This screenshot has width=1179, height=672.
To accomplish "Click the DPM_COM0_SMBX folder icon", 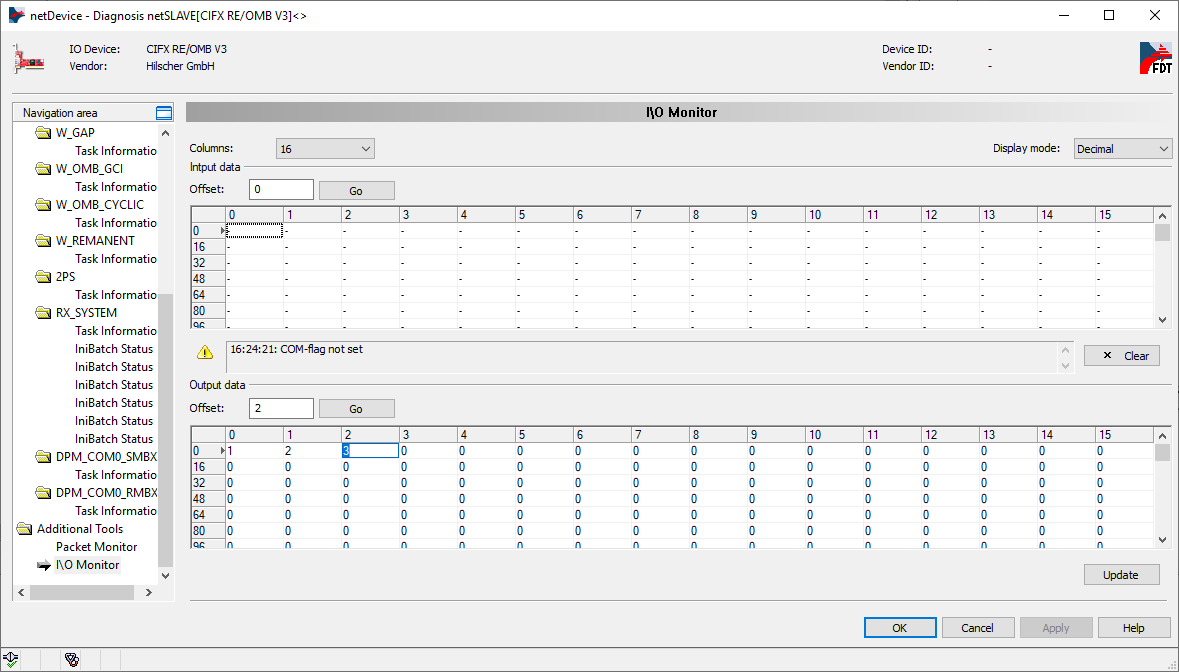I will (43, 457).
